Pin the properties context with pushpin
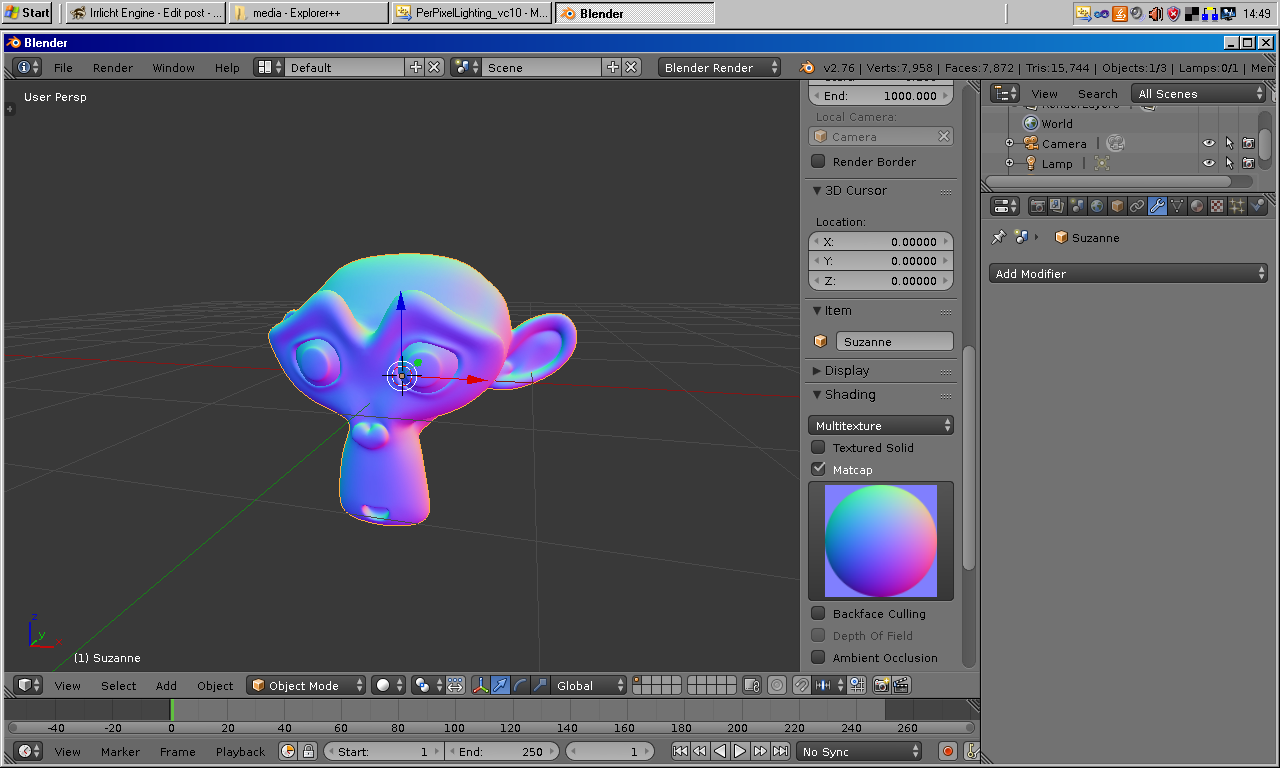Image resolution: width=1280 pixels, height=768 pixels. 998,238
